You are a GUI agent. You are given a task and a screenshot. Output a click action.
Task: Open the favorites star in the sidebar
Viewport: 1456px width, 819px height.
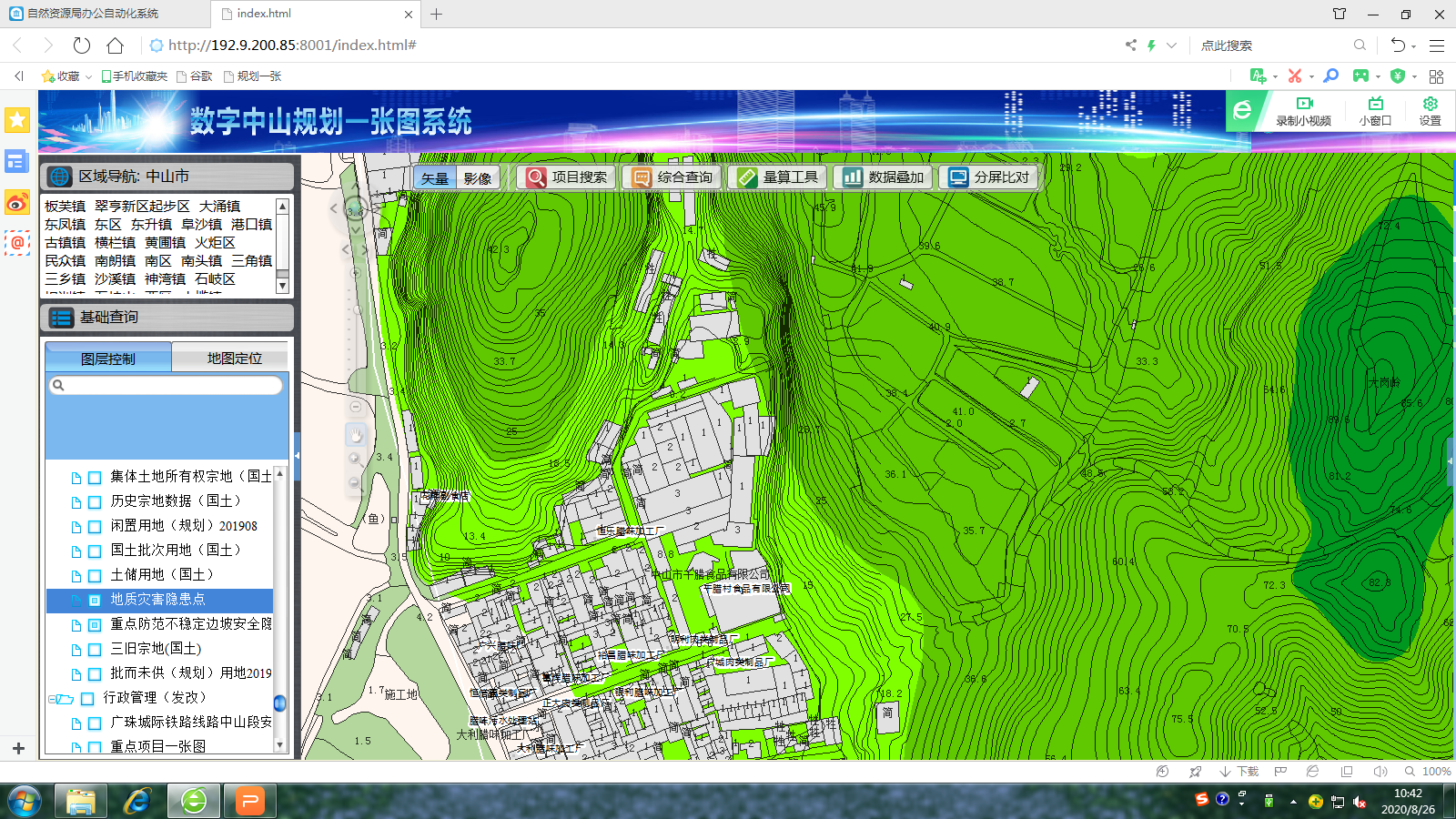click(x=17, y=119)
